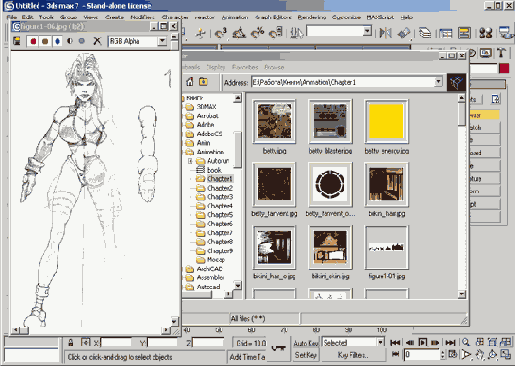This screenshot has width=515, height=366.
Task: Select the ArchiCAD folder in tree
Action: point(209,269)
